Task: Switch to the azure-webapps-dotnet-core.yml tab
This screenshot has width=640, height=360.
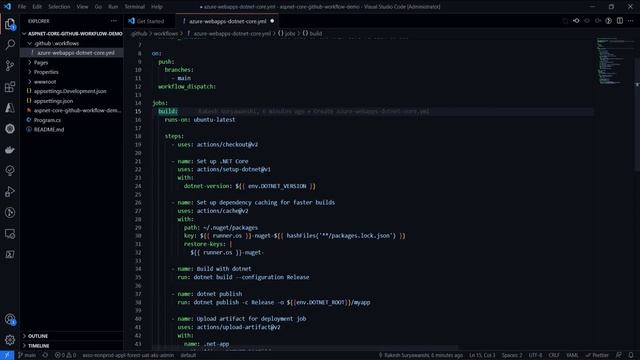Action: tap(227, 21)
